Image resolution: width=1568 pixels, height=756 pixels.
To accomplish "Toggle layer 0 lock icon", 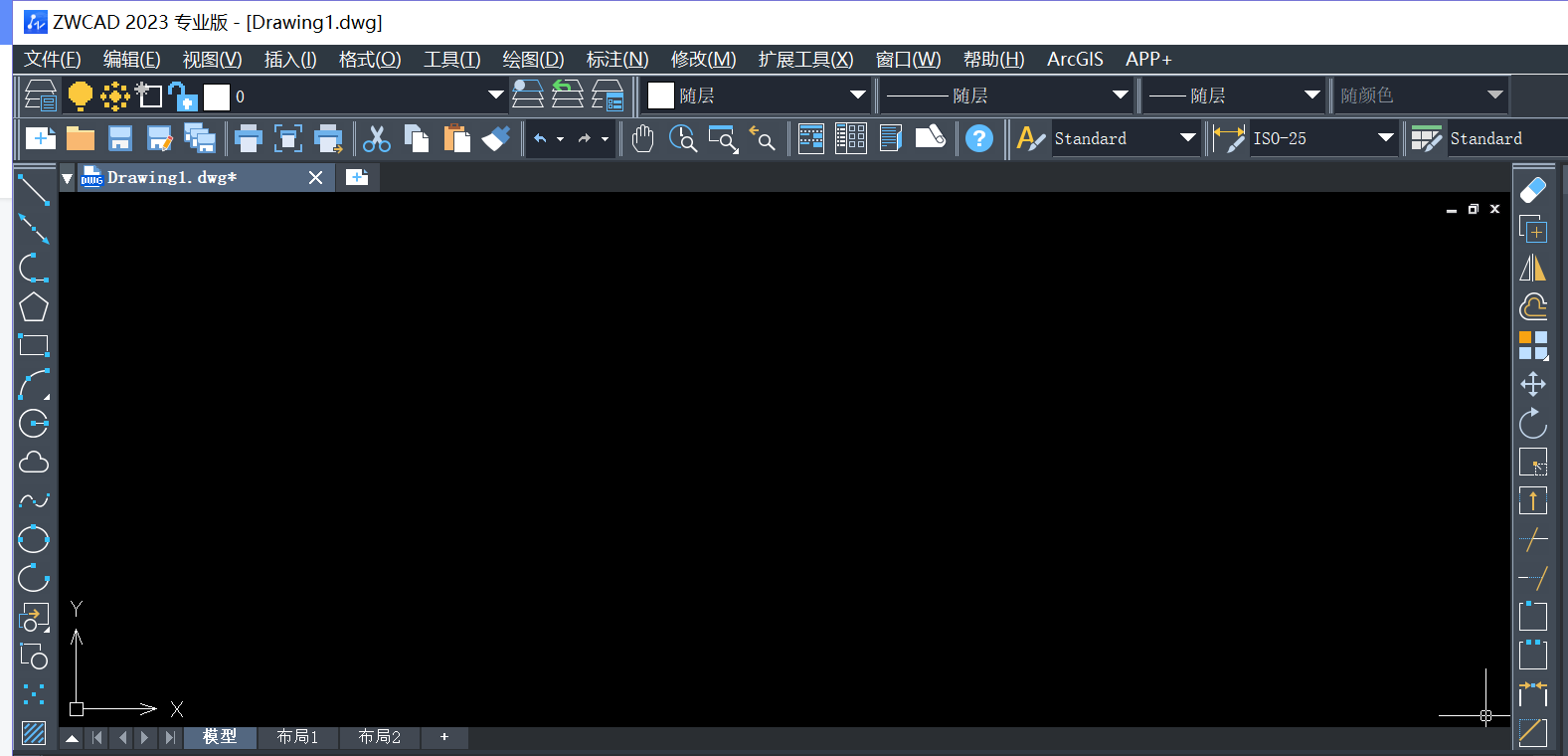I will pyautogui.click(x=183, y=95).
